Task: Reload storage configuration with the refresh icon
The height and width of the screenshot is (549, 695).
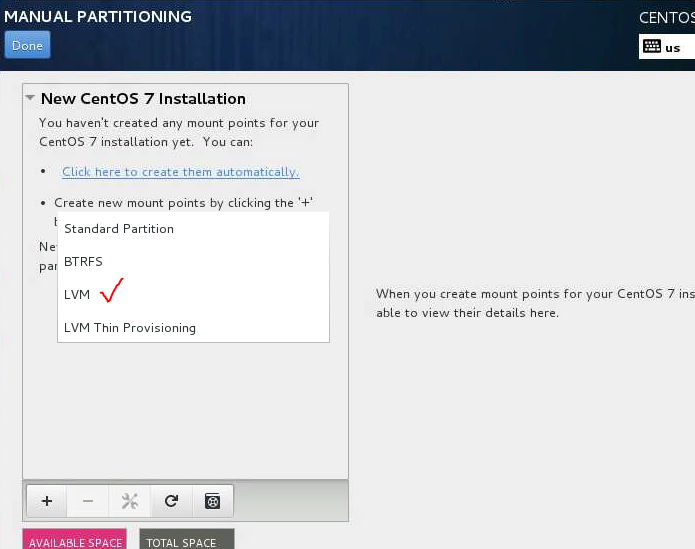Action: point(171,501)
